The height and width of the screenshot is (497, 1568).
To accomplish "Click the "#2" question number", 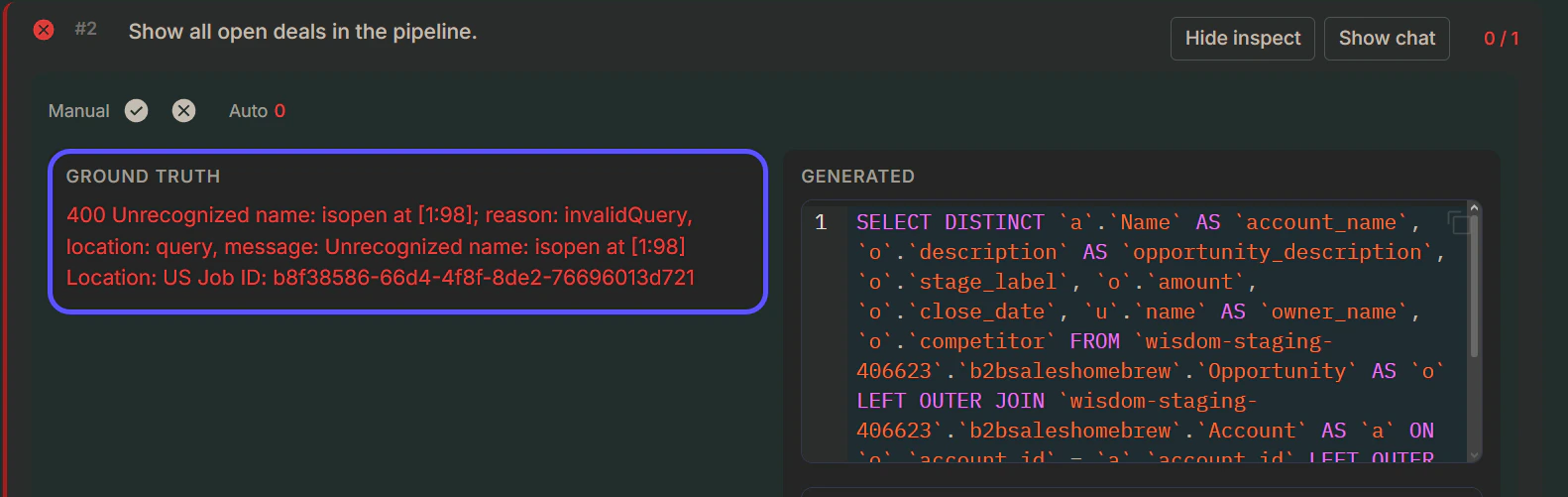I will [x=86, y=29].
